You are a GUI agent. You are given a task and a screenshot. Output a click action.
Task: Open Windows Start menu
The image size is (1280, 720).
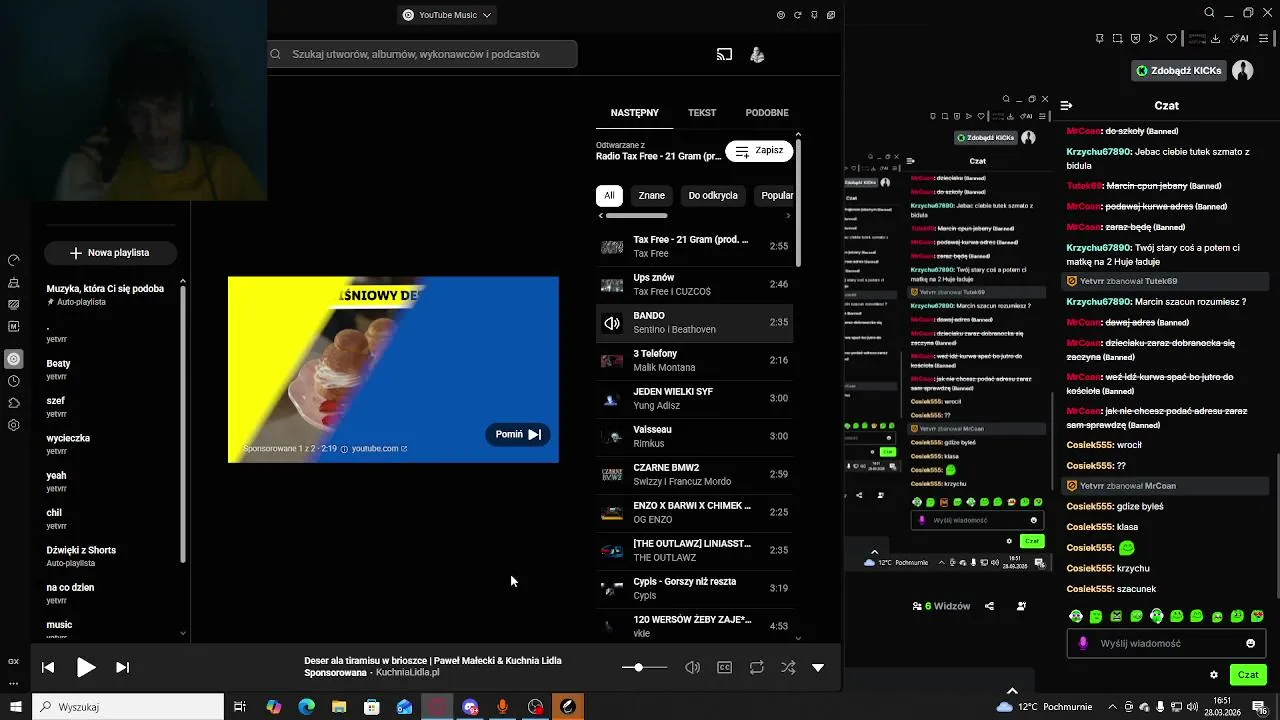(x=15, y=707)
